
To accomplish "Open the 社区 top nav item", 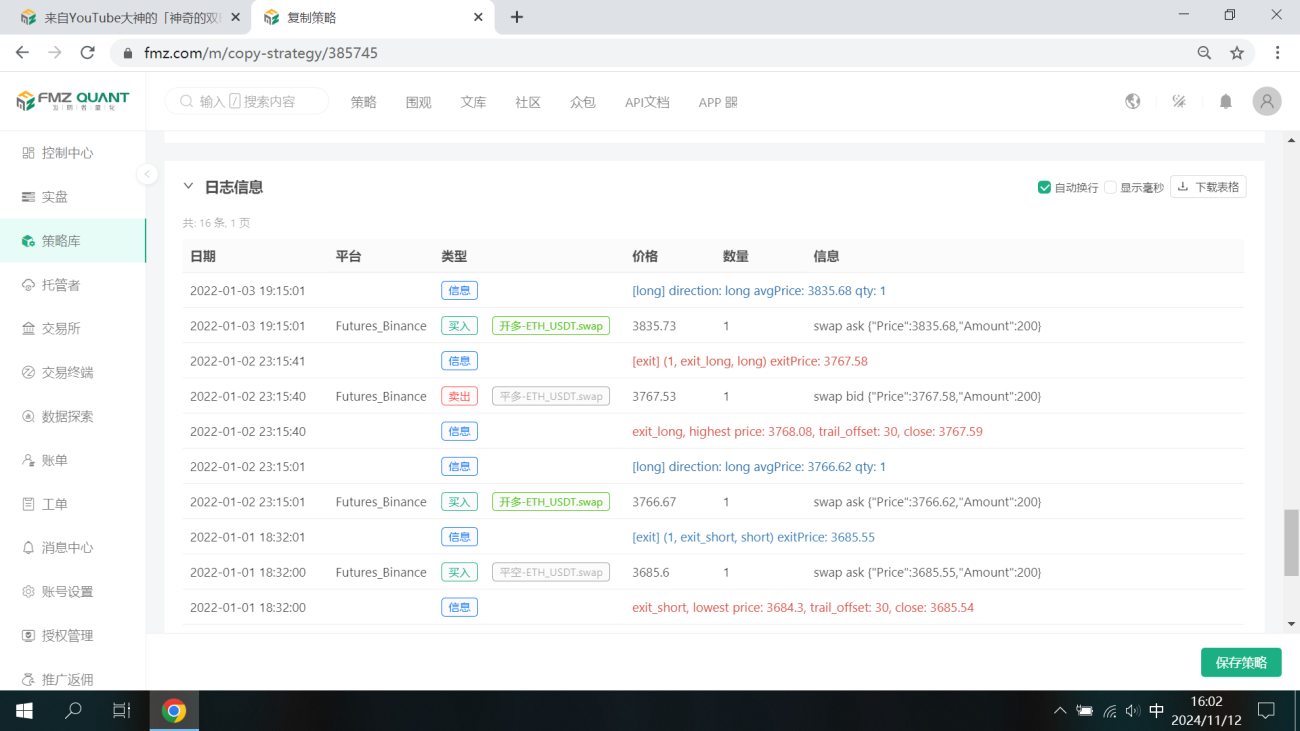I will pos(528,102).
